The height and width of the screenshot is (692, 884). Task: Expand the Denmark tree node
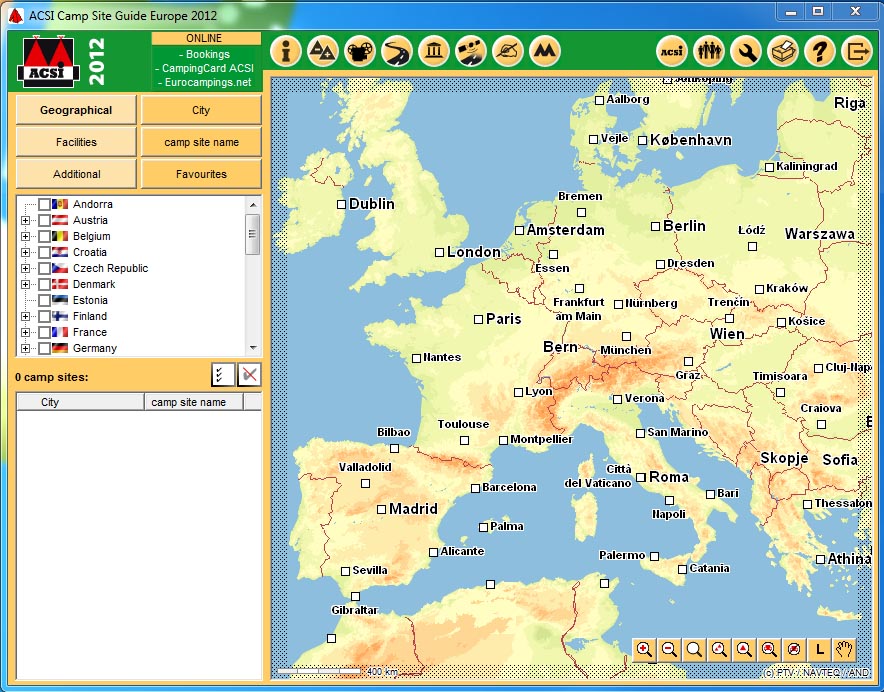click(25, 284)
